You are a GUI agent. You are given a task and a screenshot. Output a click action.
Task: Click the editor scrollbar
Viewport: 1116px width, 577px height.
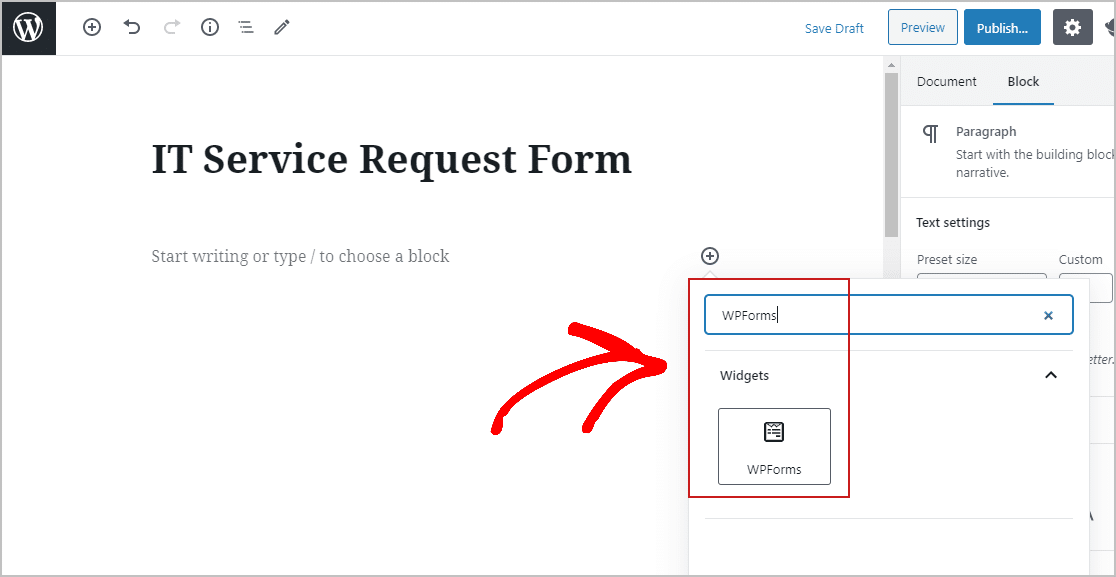[891, 150]
